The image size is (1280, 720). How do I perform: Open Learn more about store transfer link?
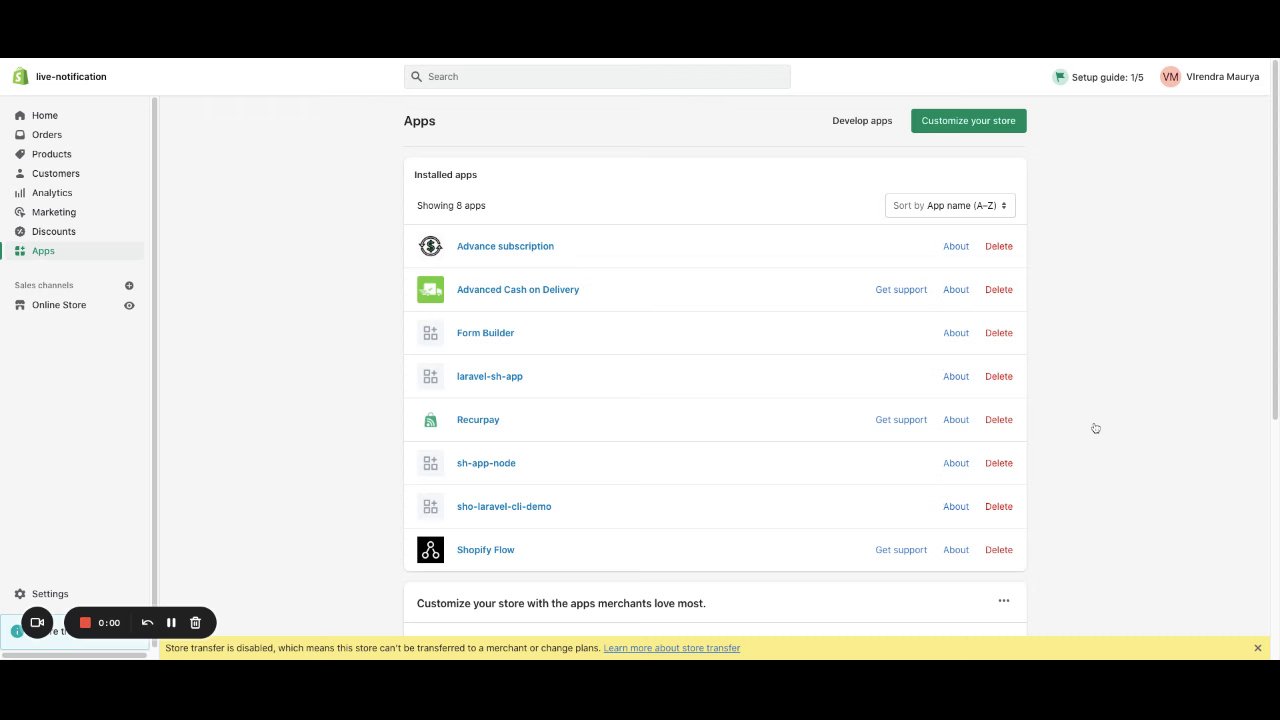671,648
